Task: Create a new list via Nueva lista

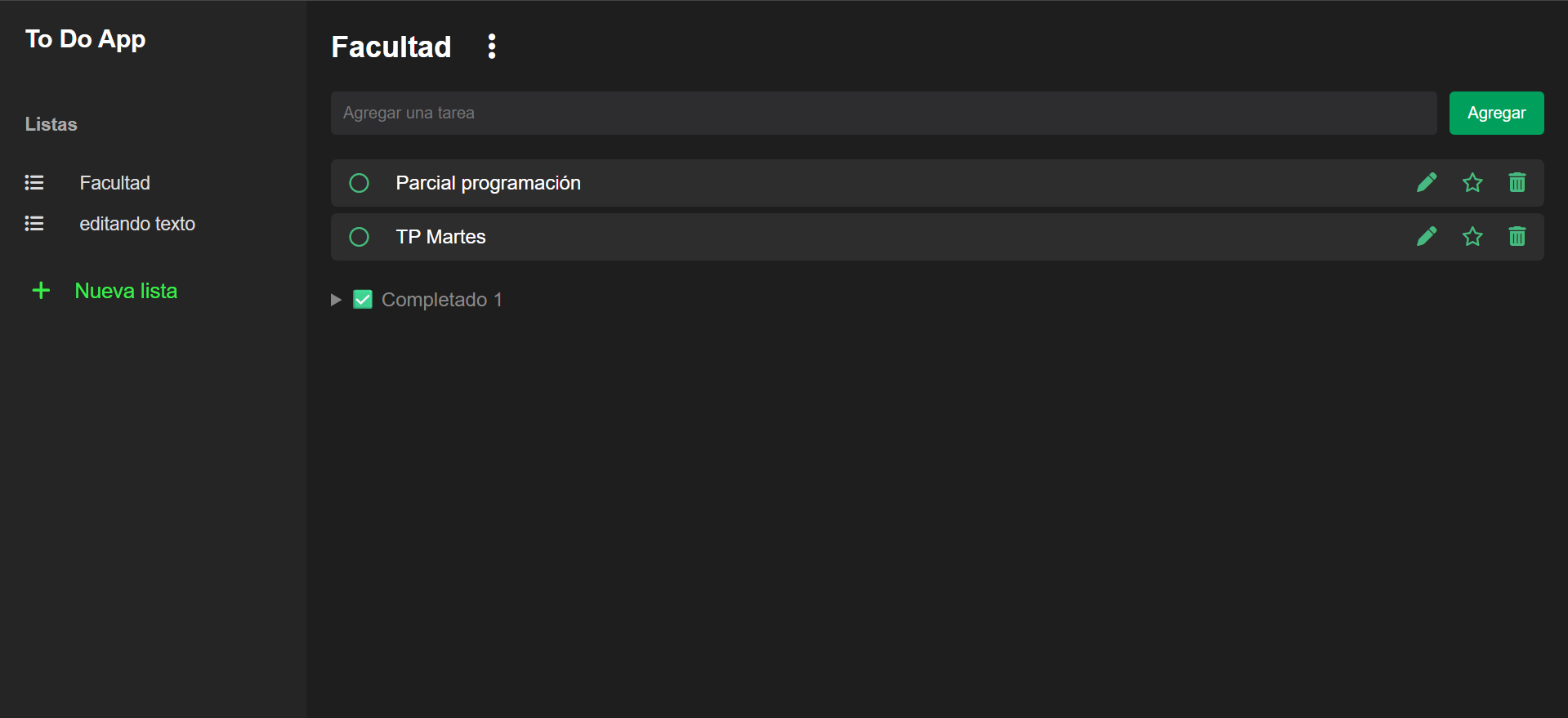Action: pos(126,290)
